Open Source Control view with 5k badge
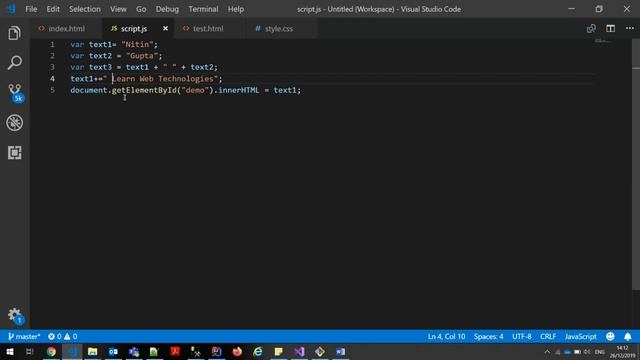This screenshot has width=640, height=360. coord(16,93)
